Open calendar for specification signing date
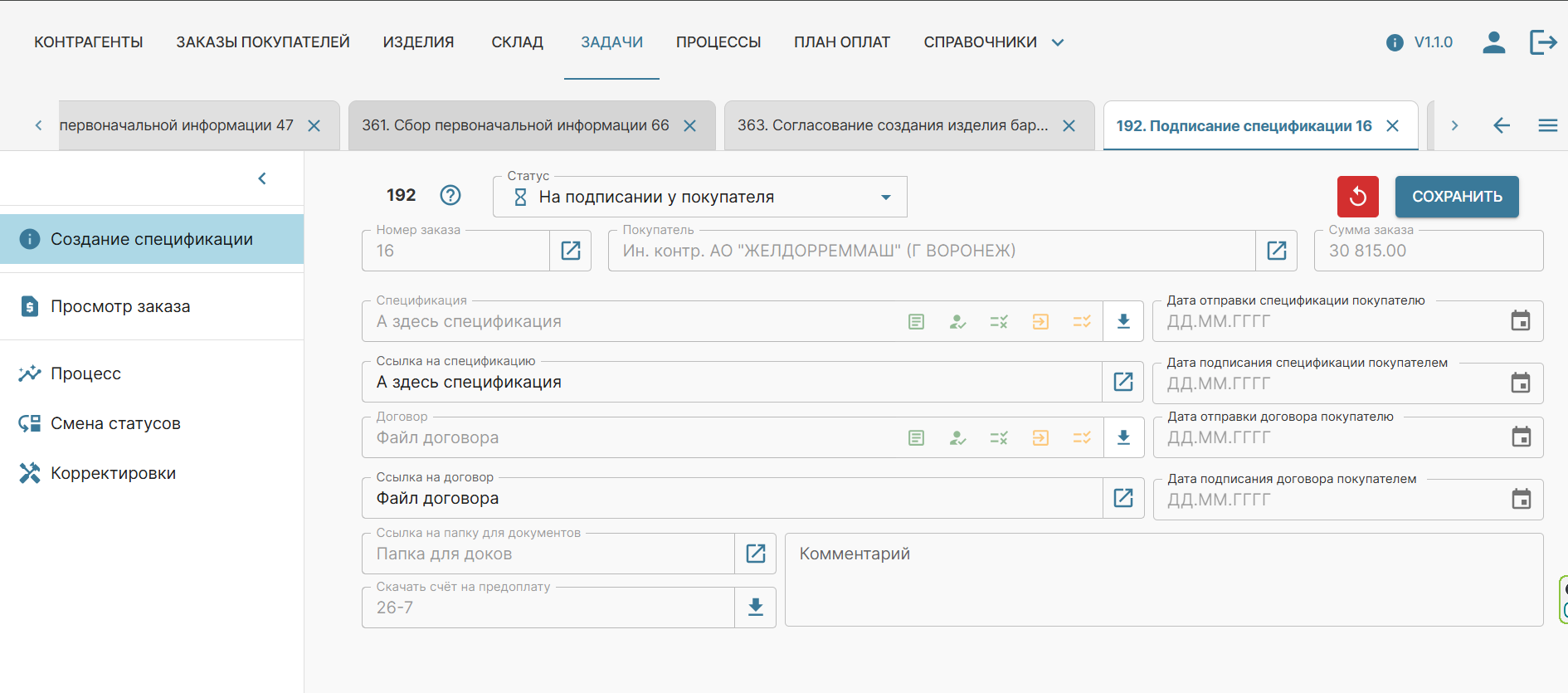This screenshot has height=693, width=1568. pos(1520,383)
